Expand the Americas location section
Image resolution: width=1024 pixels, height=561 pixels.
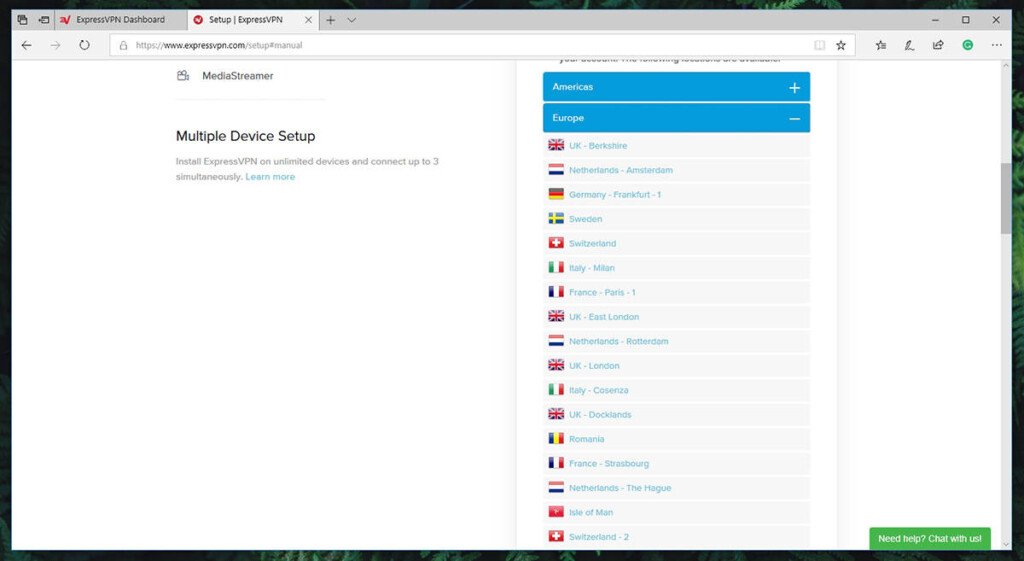coord(676,87)
